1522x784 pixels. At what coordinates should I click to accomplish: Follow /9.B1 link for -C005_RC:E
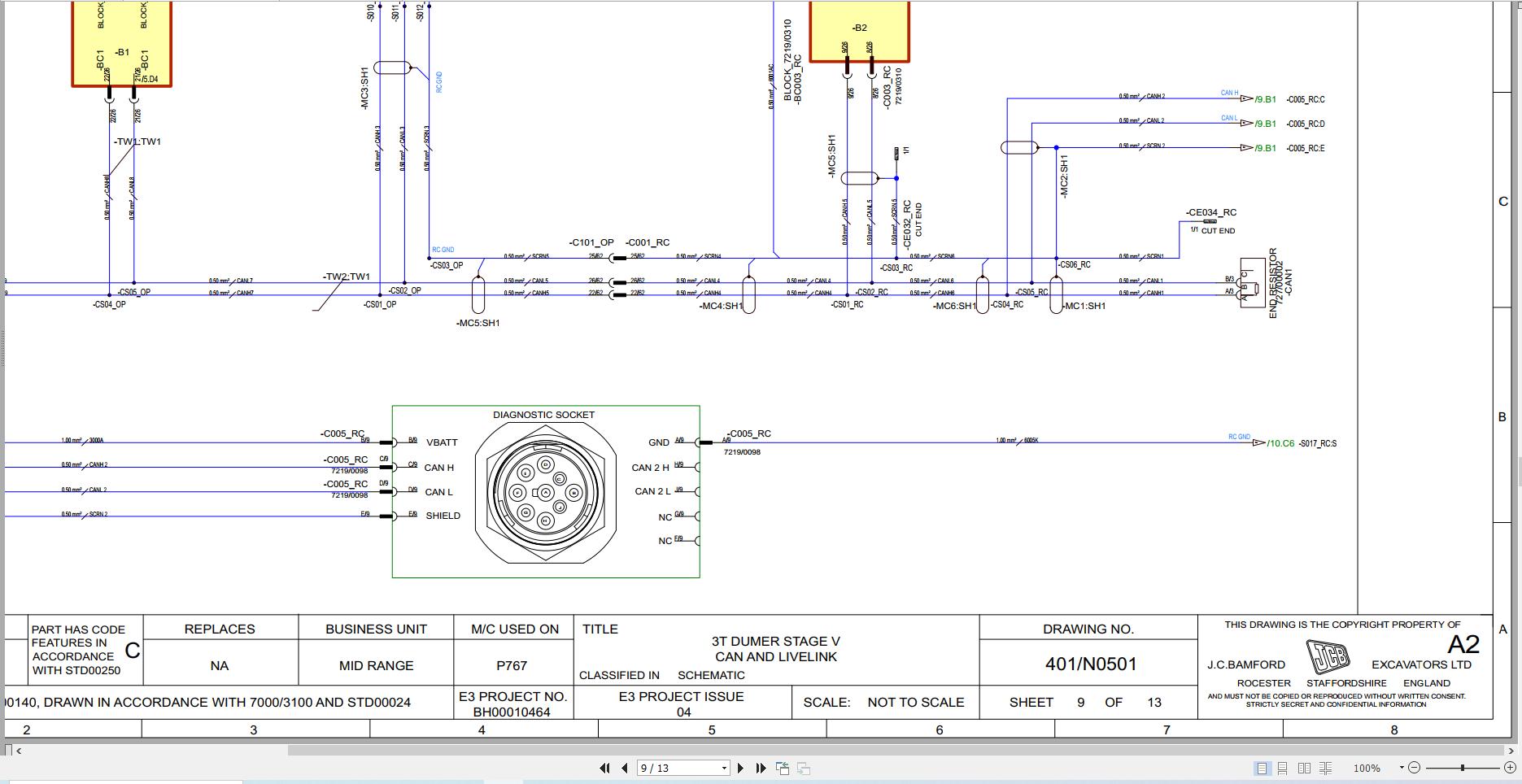pyautogui.click(x=1265, y=148)
